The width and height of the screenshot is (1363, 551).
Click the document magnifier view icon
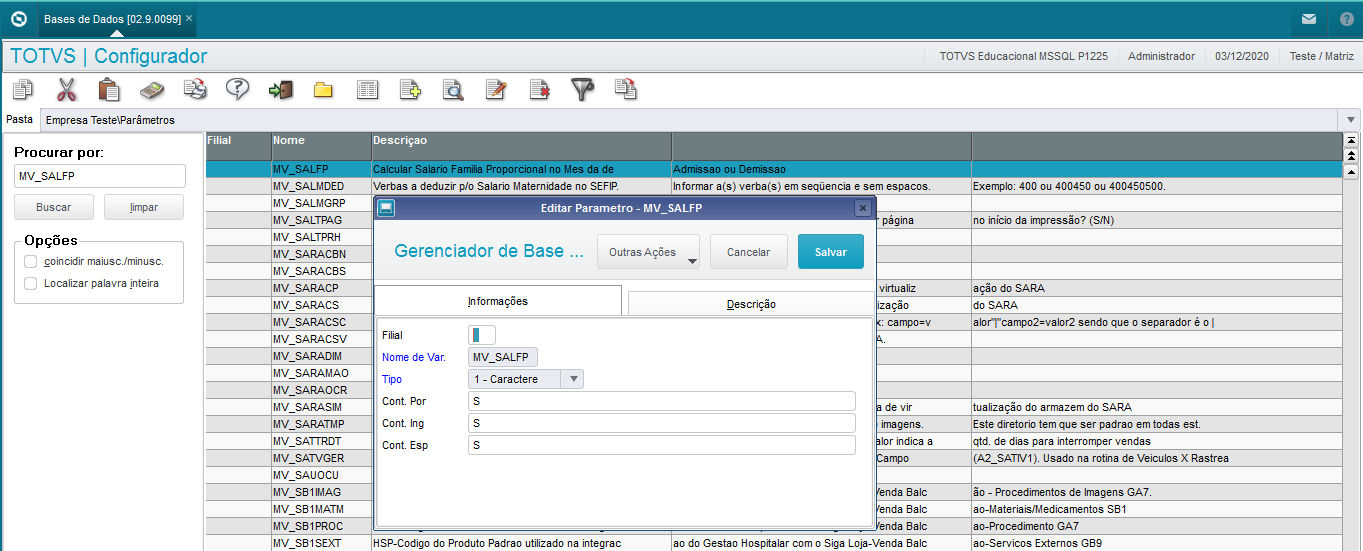[x=453, y=89]
